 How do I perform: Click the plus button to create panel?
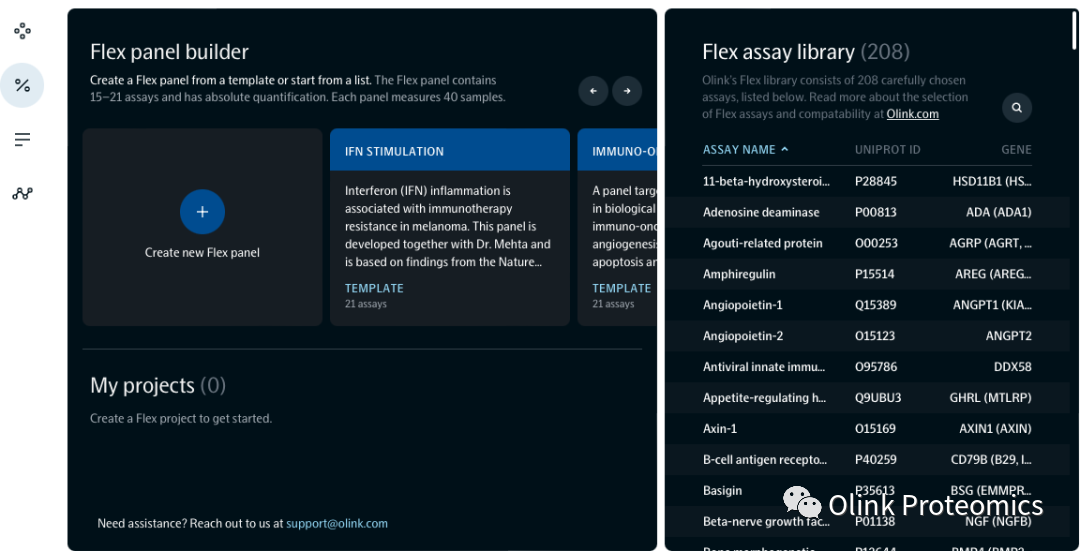[202, 211]
